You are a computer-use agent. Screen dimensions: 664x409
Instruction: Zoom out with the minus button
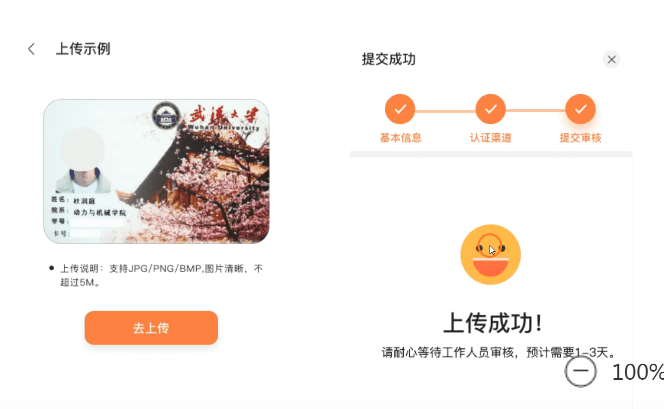[581, 371]
